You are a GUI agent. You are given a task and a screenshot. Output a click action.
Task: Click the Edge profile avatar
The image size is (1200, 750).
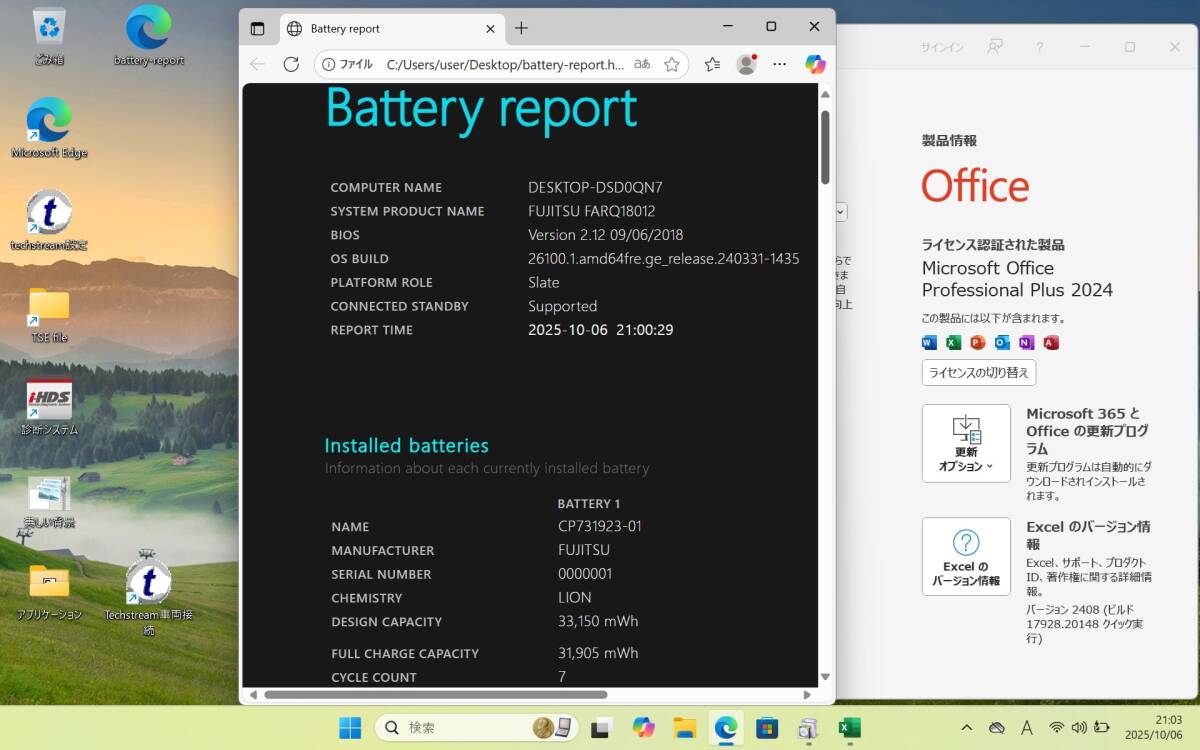click(746, 64)
